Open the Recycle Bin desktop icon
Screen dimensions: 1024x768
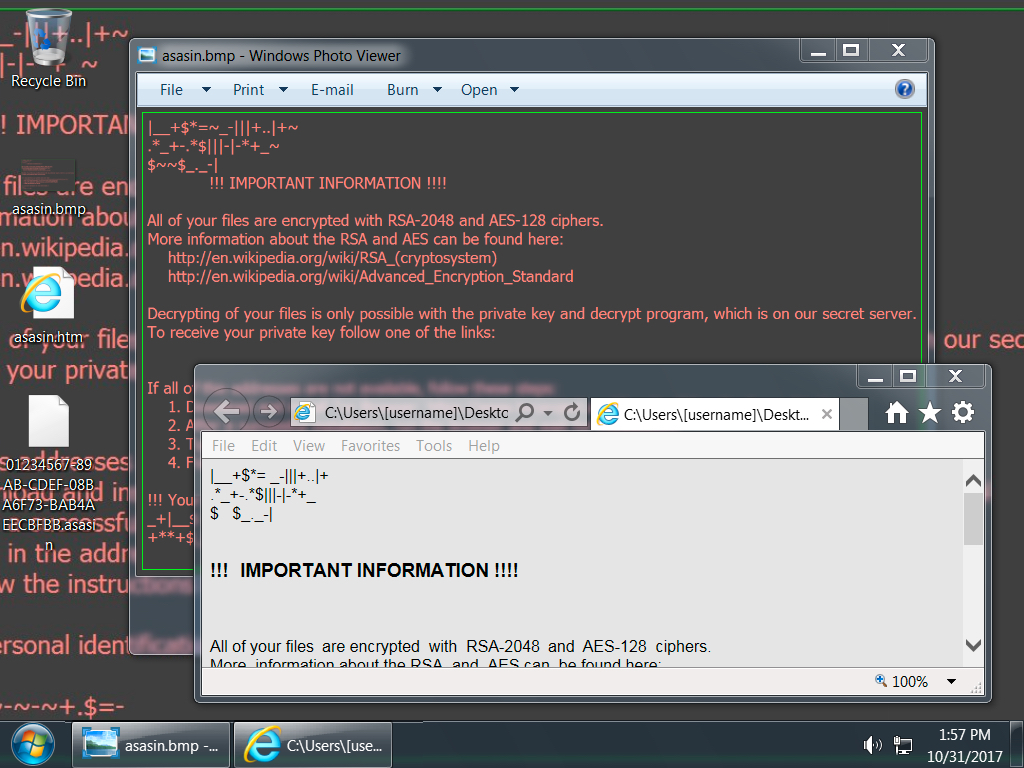click(48, 49)
